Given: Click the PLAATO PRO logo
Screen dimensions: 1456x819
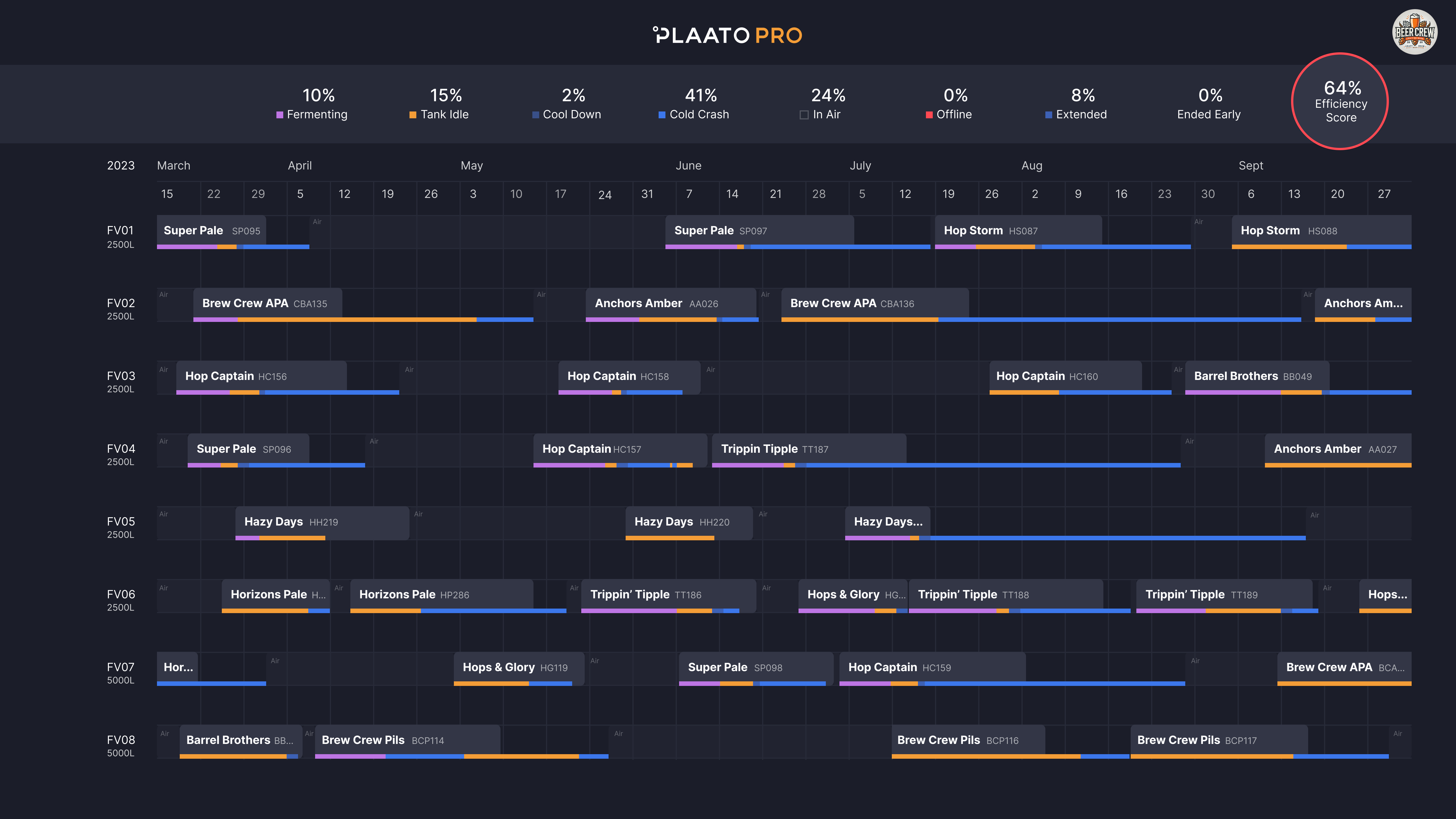Looking at the screenshot, I should pyautogui.click(x=727, y=36).
